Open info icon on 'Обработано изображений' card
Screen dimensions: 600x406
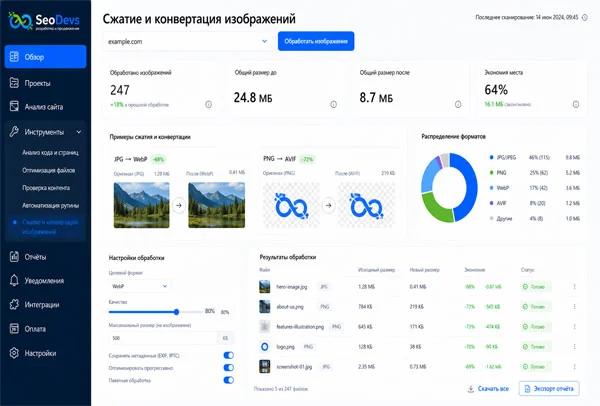point(208,104)
